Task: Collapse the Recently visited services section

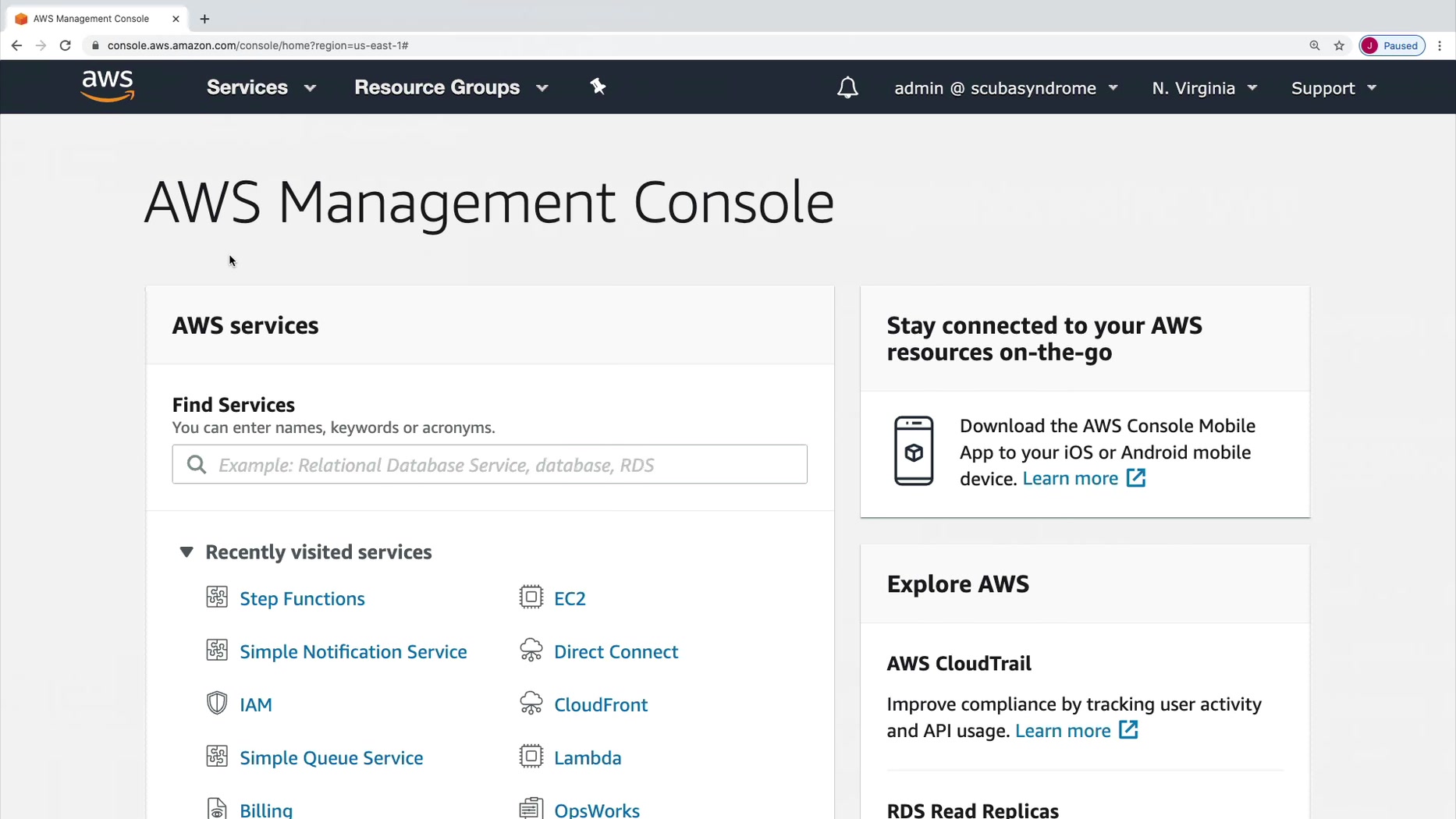Action: point(186,552)
